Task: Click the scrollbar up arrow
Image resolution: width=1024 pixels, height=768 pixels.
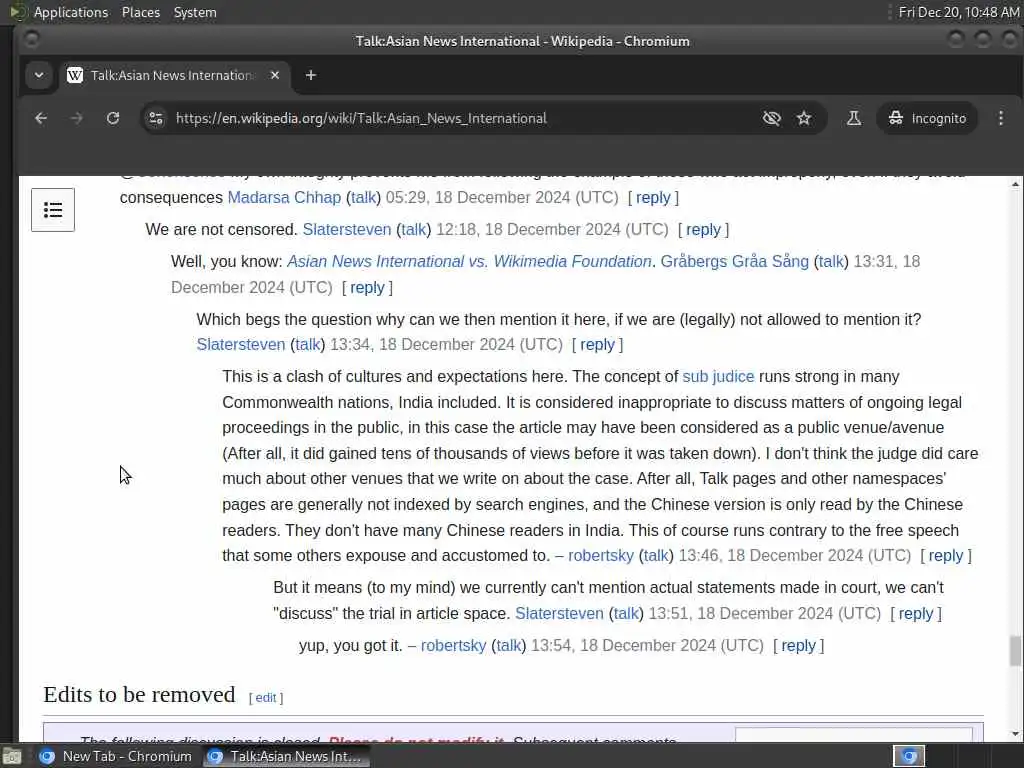Action: 1015,184
